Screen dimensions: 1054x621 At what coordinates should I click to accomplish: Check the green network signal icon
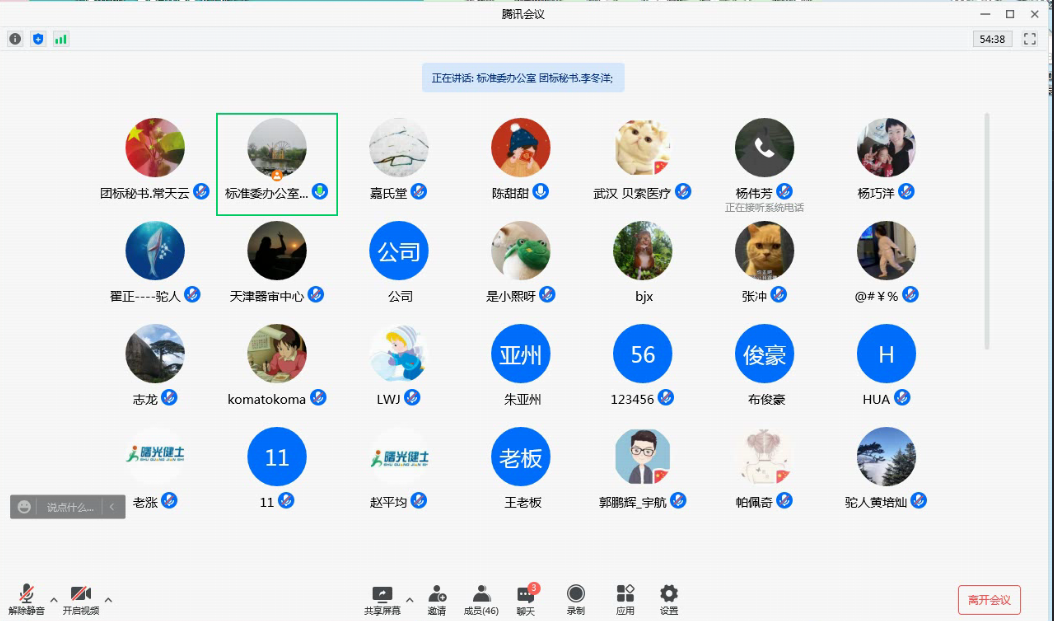[x=61, y=39]
